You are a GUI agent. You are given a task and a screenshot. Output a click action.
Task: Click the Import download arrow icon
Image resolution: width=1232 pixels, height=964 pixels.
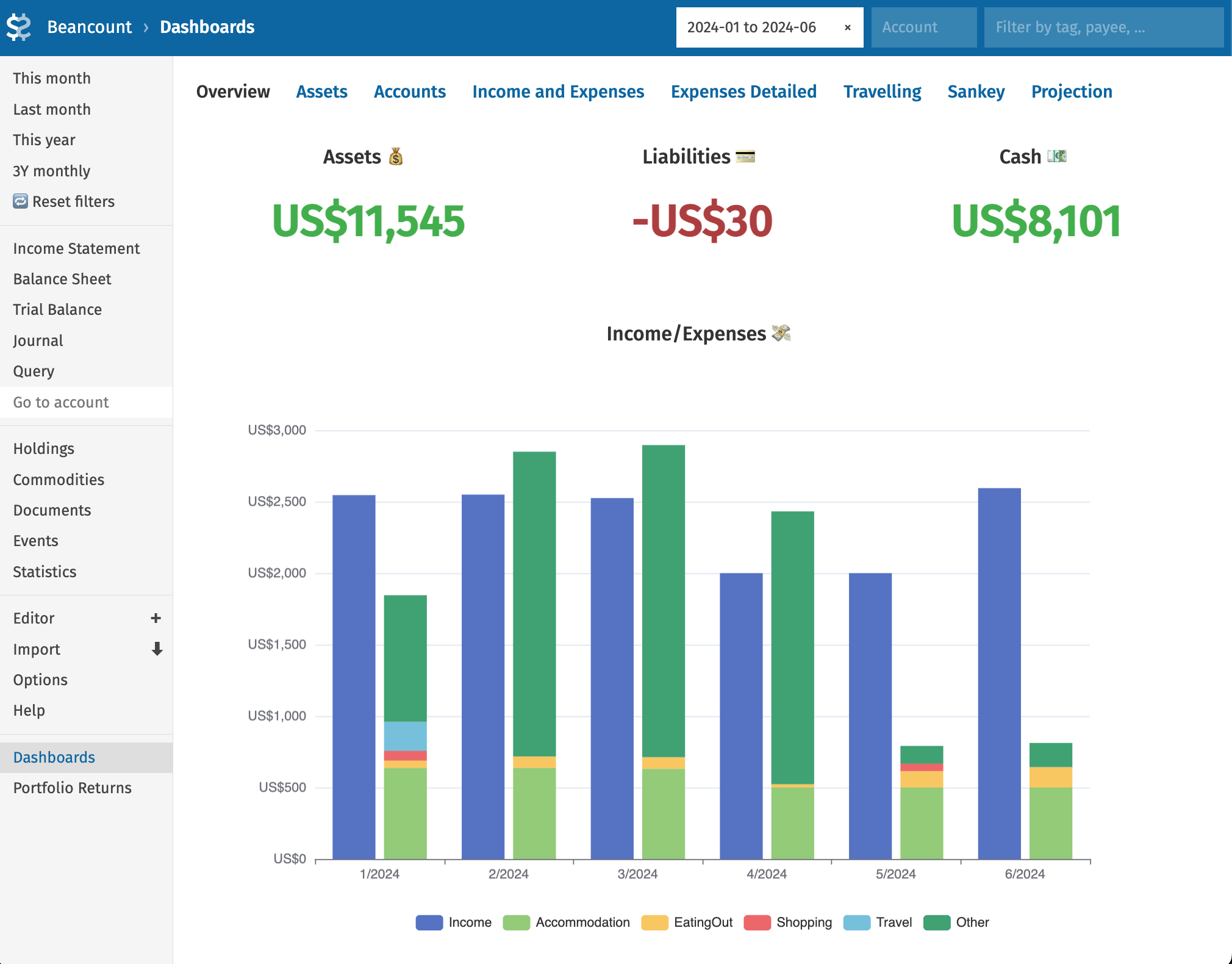(157, 649)
